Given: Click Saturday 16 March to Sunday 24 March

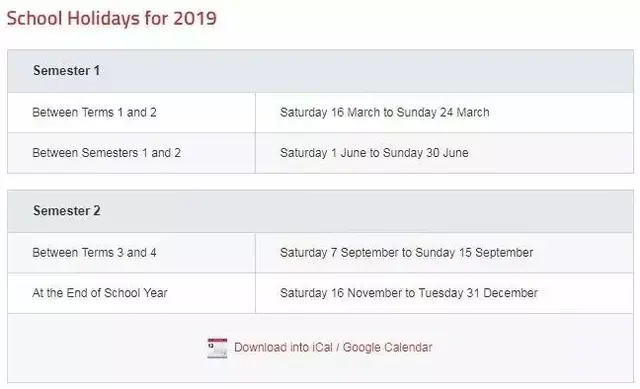Looking at the screenshot, I should (384, 112).
